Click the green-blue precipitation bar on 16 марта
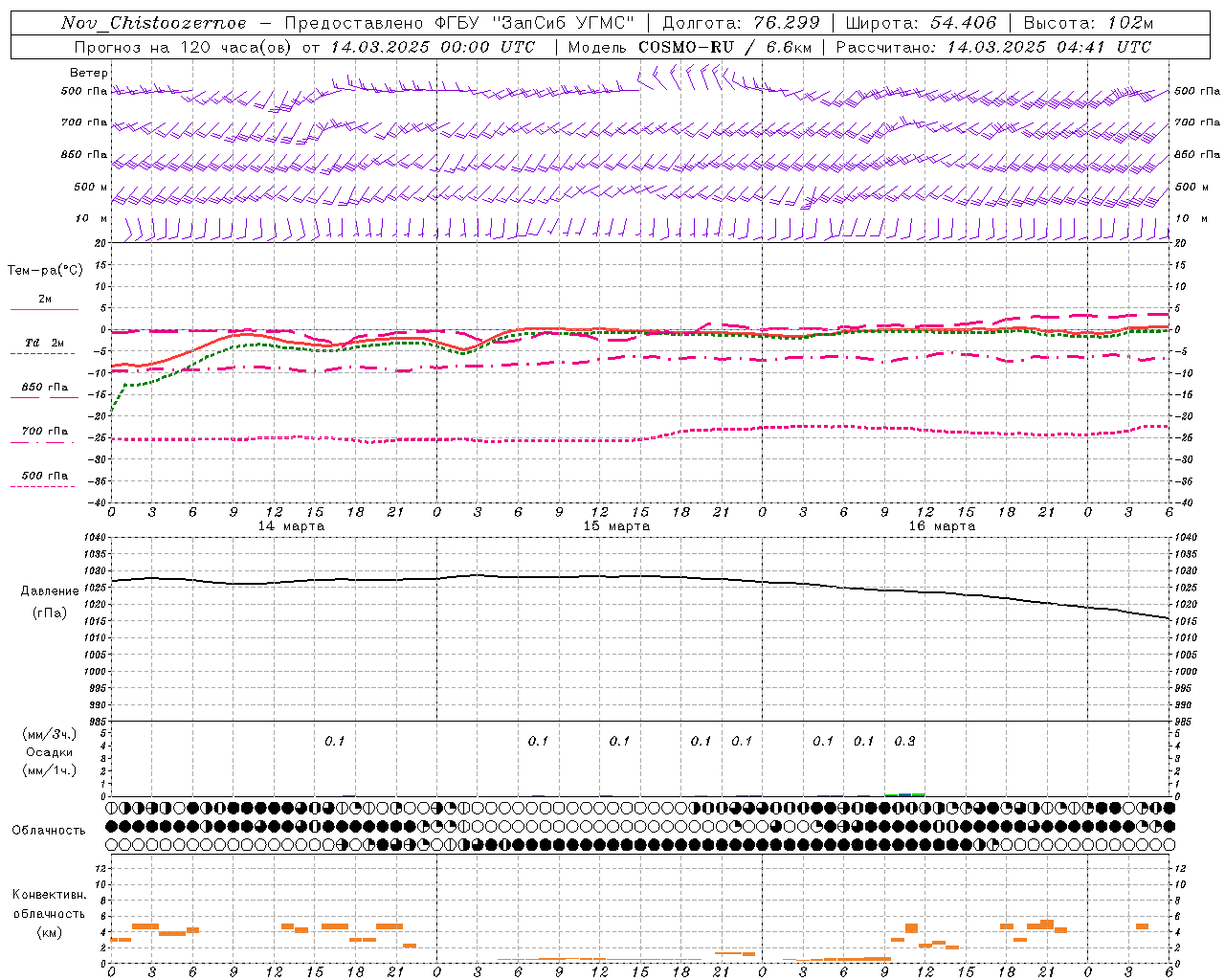This screenshot has width=1225, height=980. tap(904, 794)
